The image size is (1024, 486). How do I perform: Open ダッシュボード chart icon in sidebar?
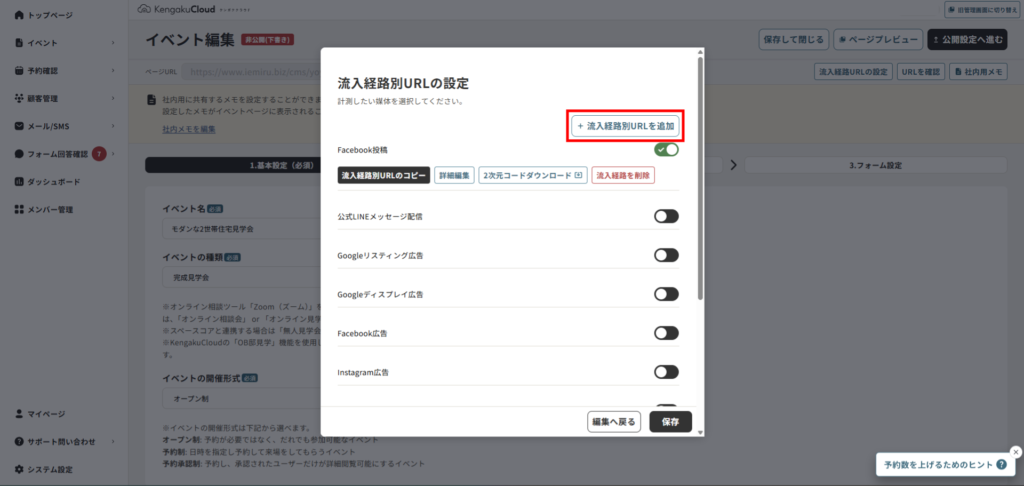coord(19,182)
